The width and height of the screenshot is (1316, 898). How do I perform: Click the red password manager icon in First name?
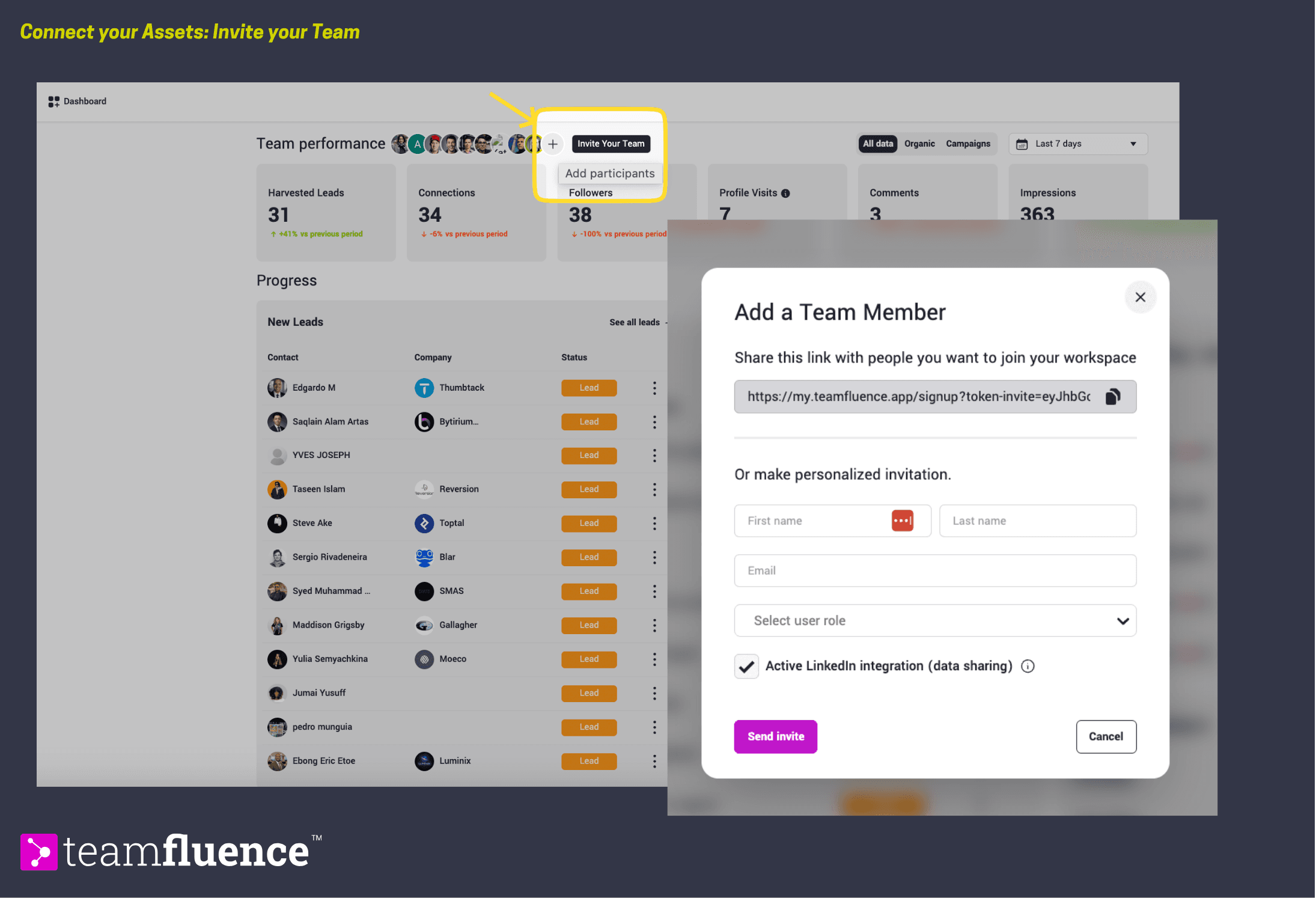click(902, 521)
